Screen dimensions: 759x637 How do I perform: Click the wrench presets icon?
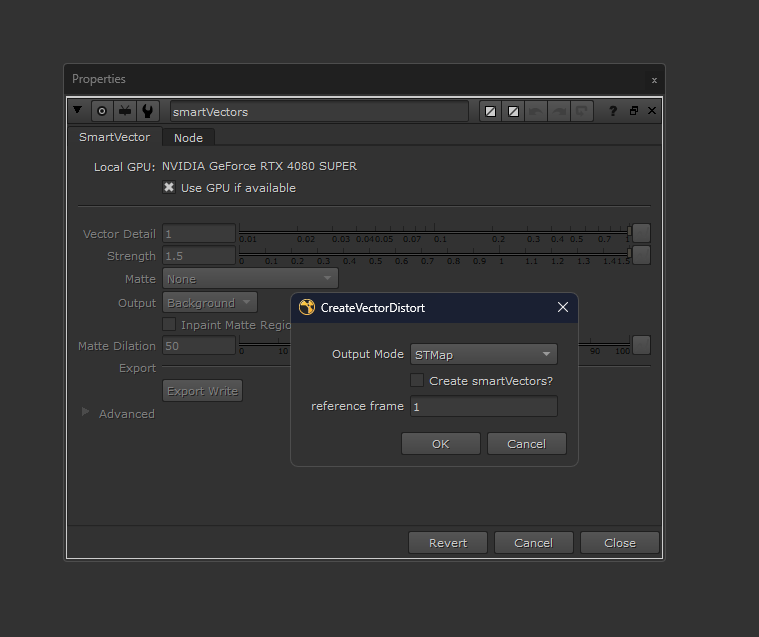(x=147, y=111)
